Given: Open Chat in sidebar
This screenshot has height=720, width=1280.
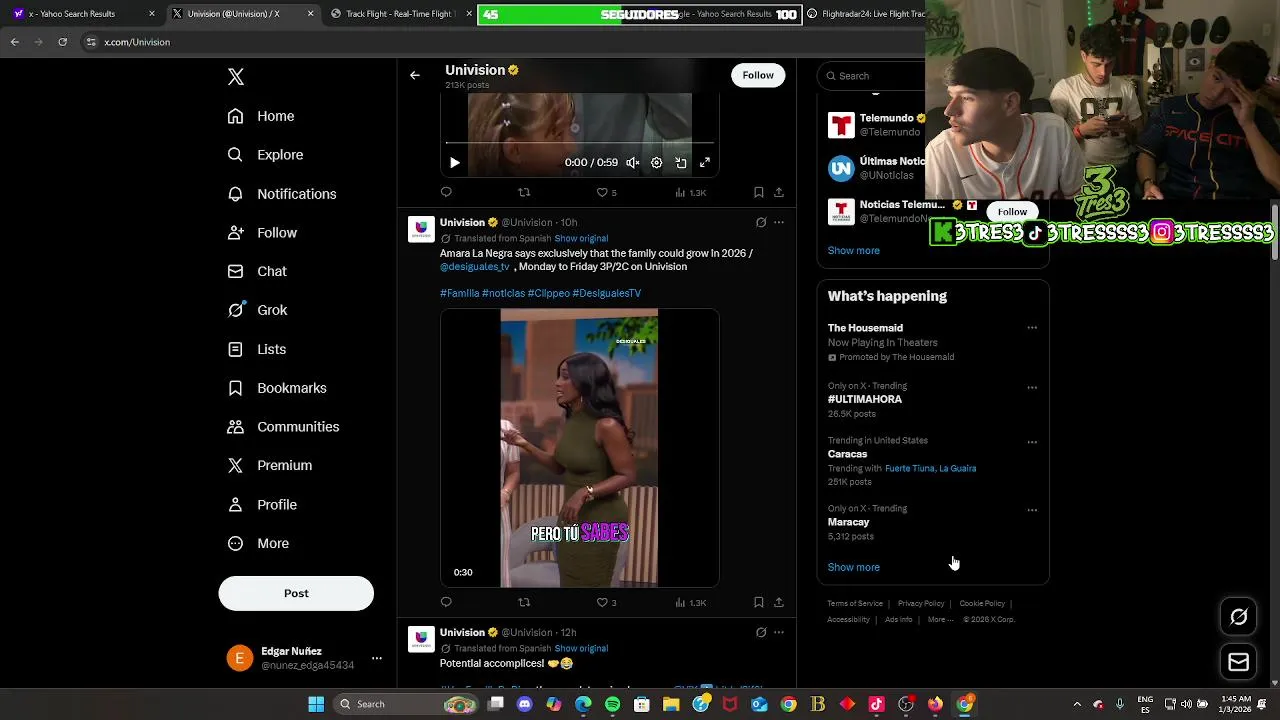Looking at the screenshot, I should [x=257, y=271].
